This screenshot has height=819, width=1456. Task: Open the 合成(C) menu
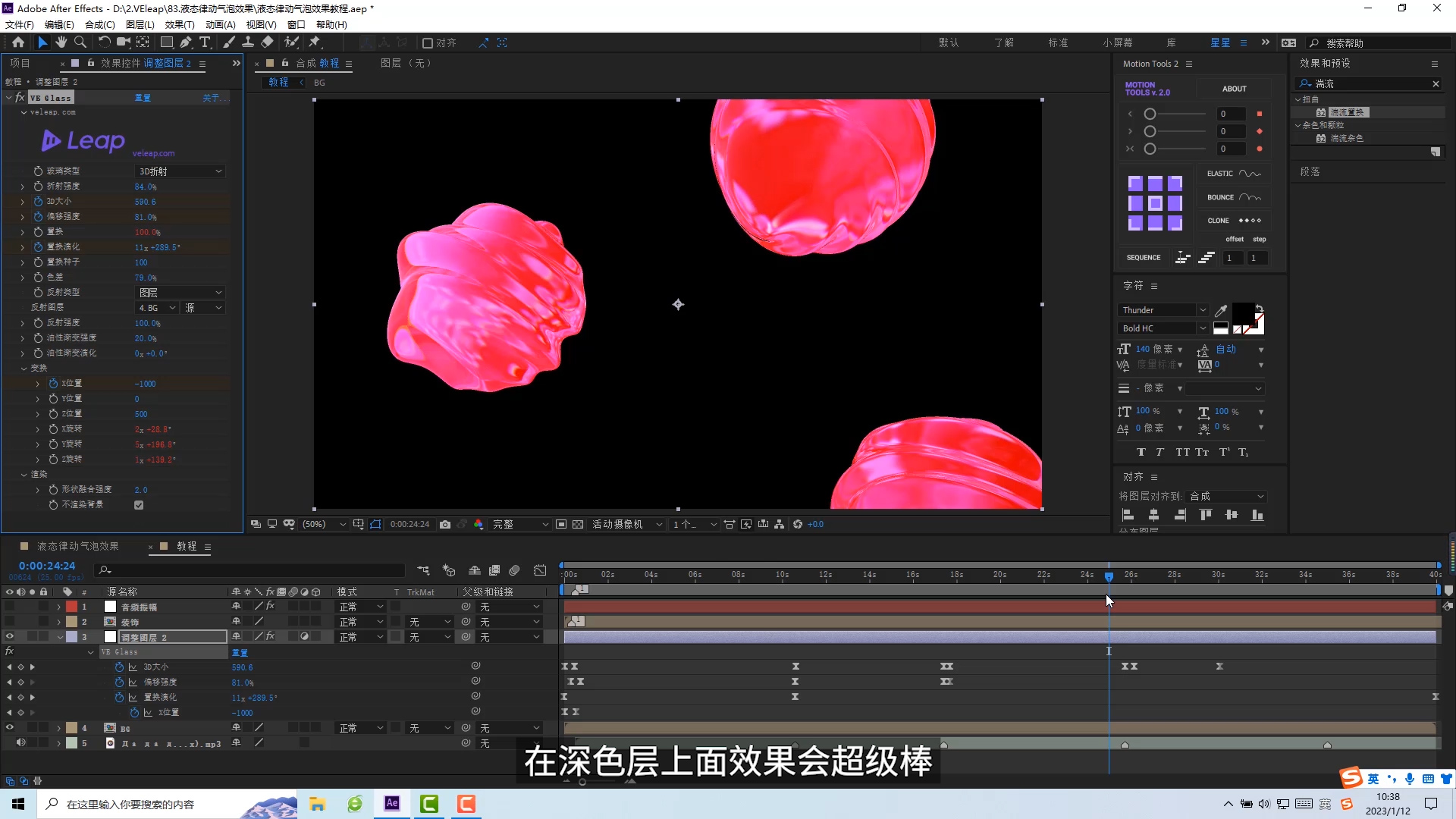100,24
